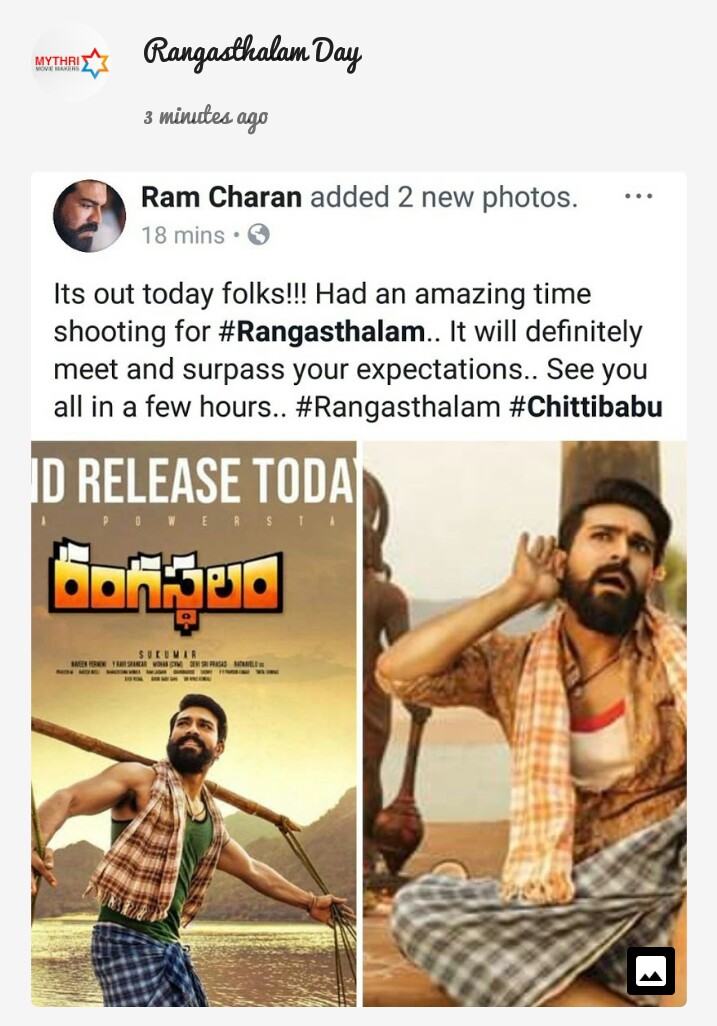Viewport: 717px width, 1026px height.
Task: Click 'added 2 new photos' text
Action: click(444, 196)
